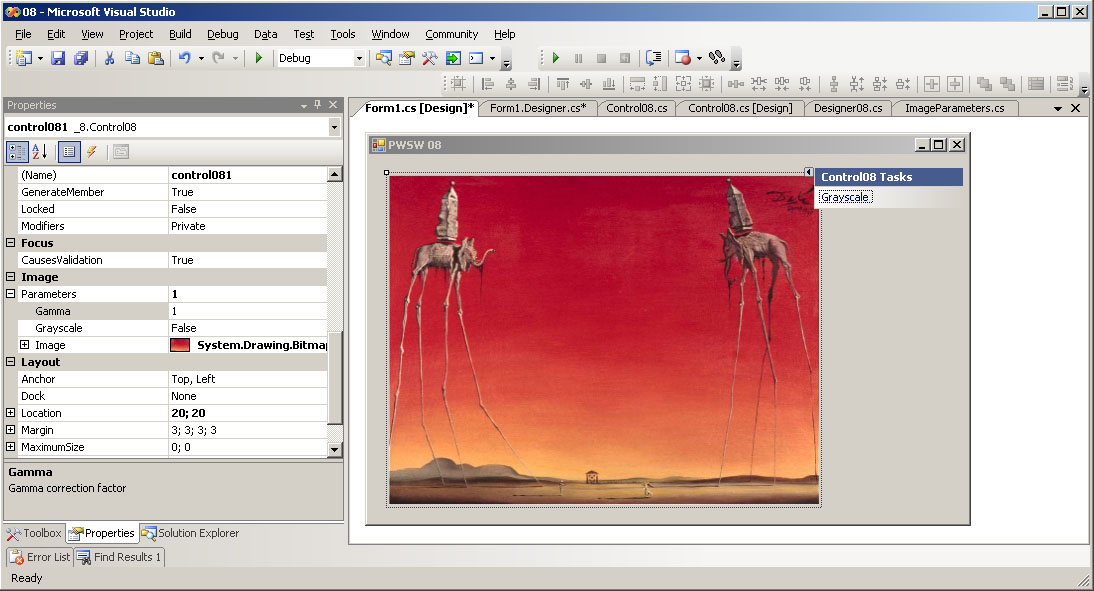Expand the Margin property

10,430
